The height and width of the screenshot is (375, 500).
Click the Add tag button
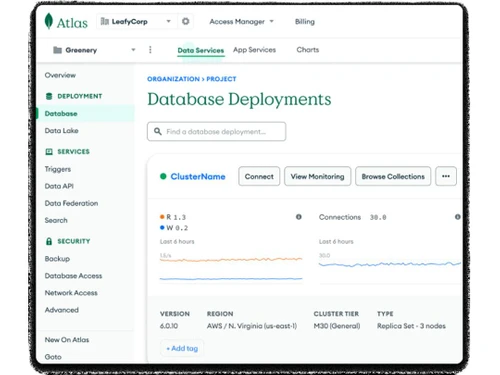point(182,348)
